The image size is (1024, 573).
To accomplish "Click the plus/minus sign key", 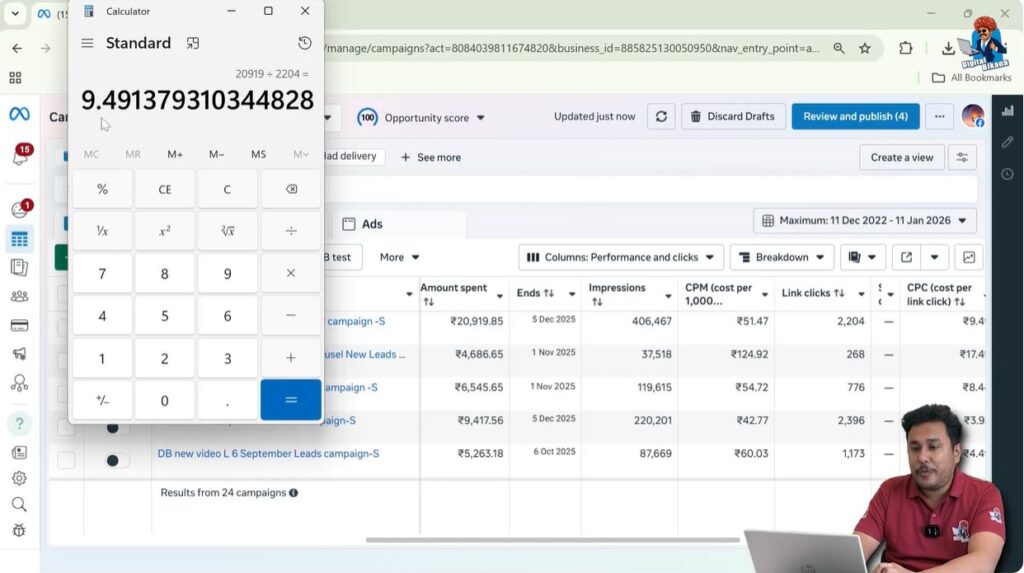I will tap(103, 400).
